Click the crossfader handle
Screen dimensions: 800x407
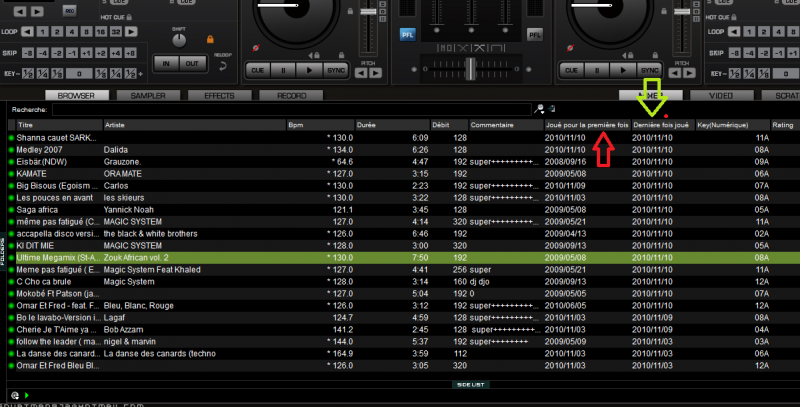470,68
